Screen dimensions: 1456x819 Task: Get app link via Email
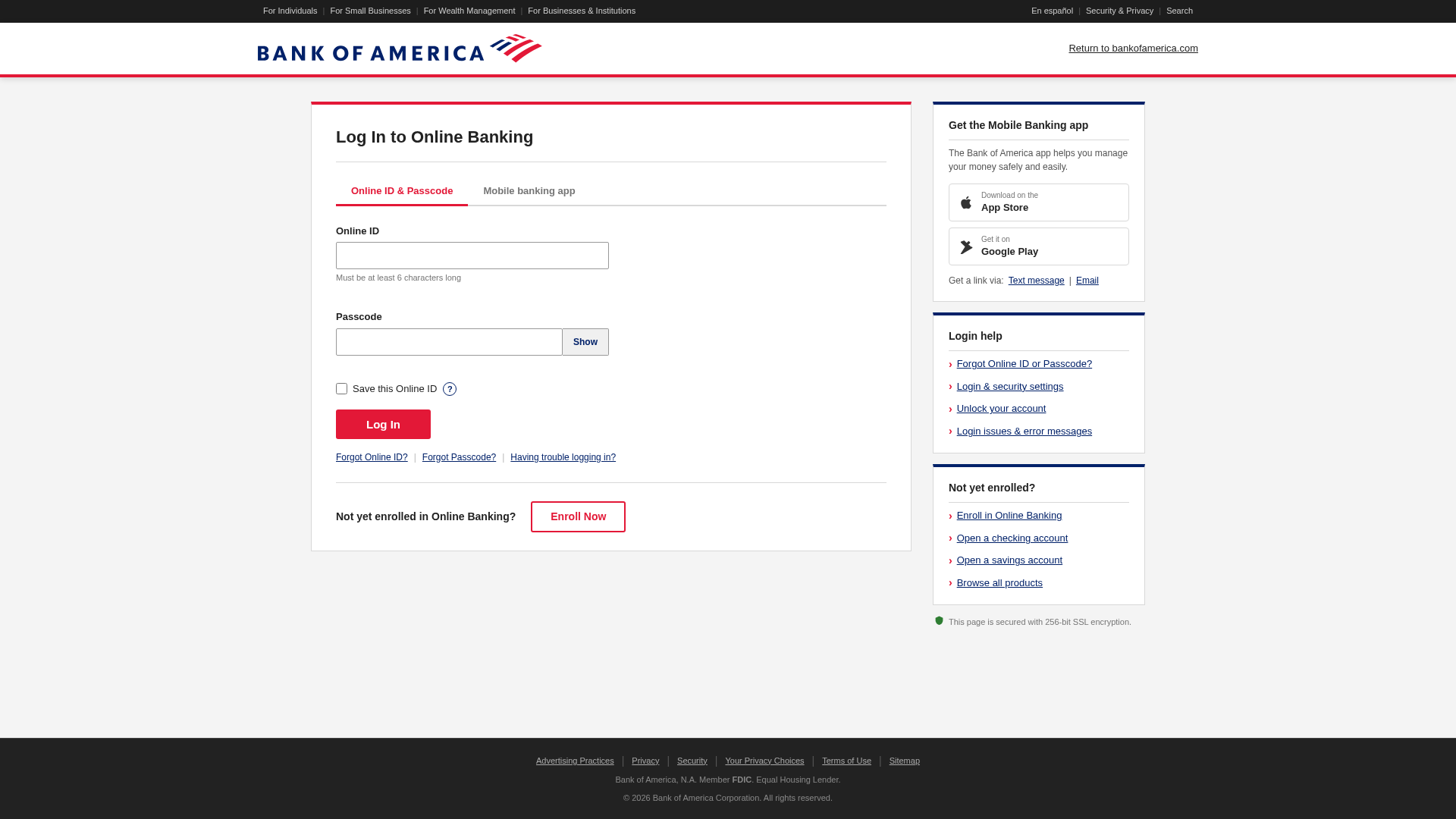(1087, 281)
